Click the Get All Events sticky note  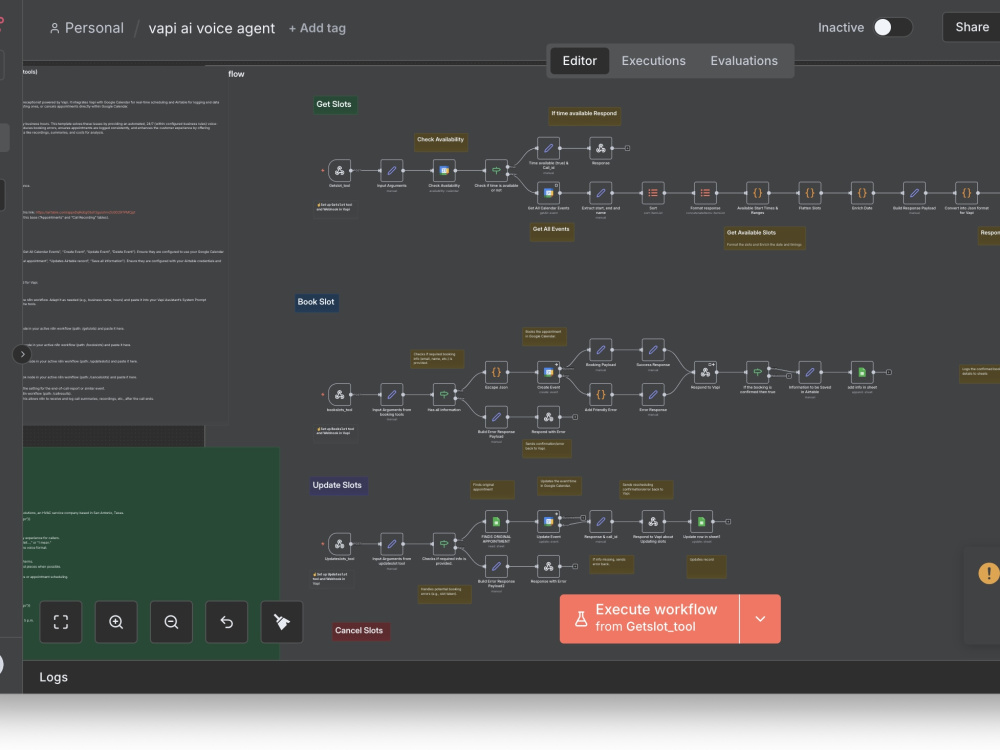[552, 232]
